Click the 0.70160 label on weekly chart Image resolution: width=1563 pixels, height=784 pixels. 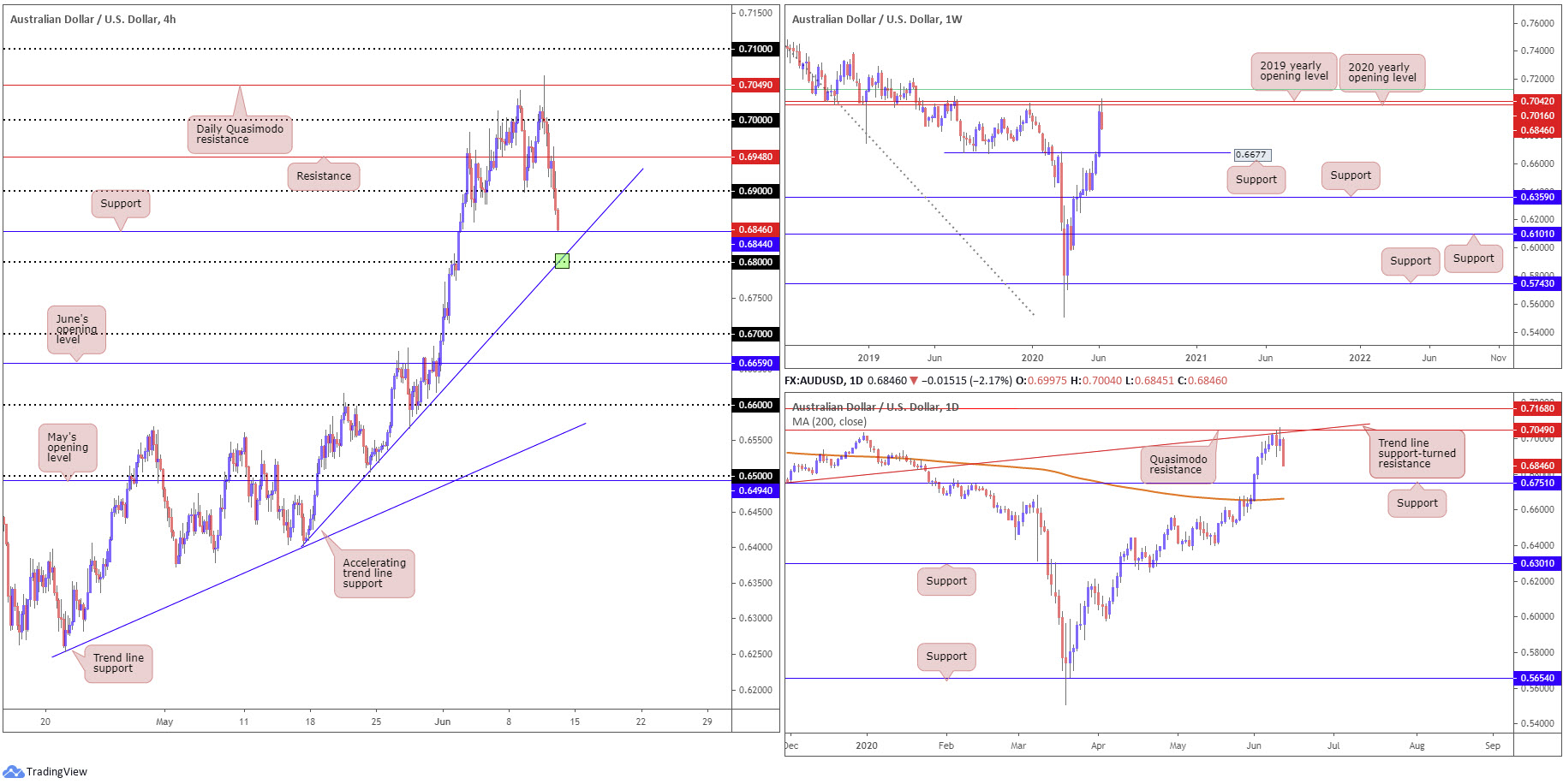(1536, 116)
